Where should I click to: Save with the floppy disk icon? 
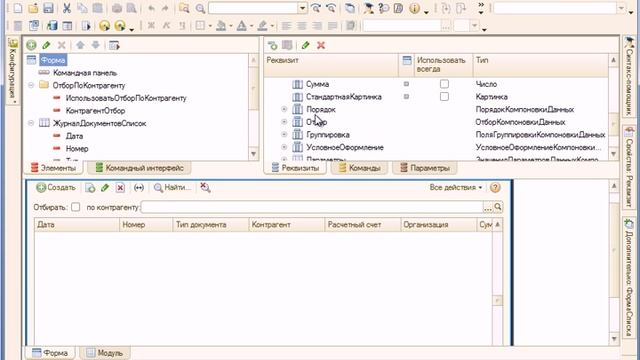point(48,8)
